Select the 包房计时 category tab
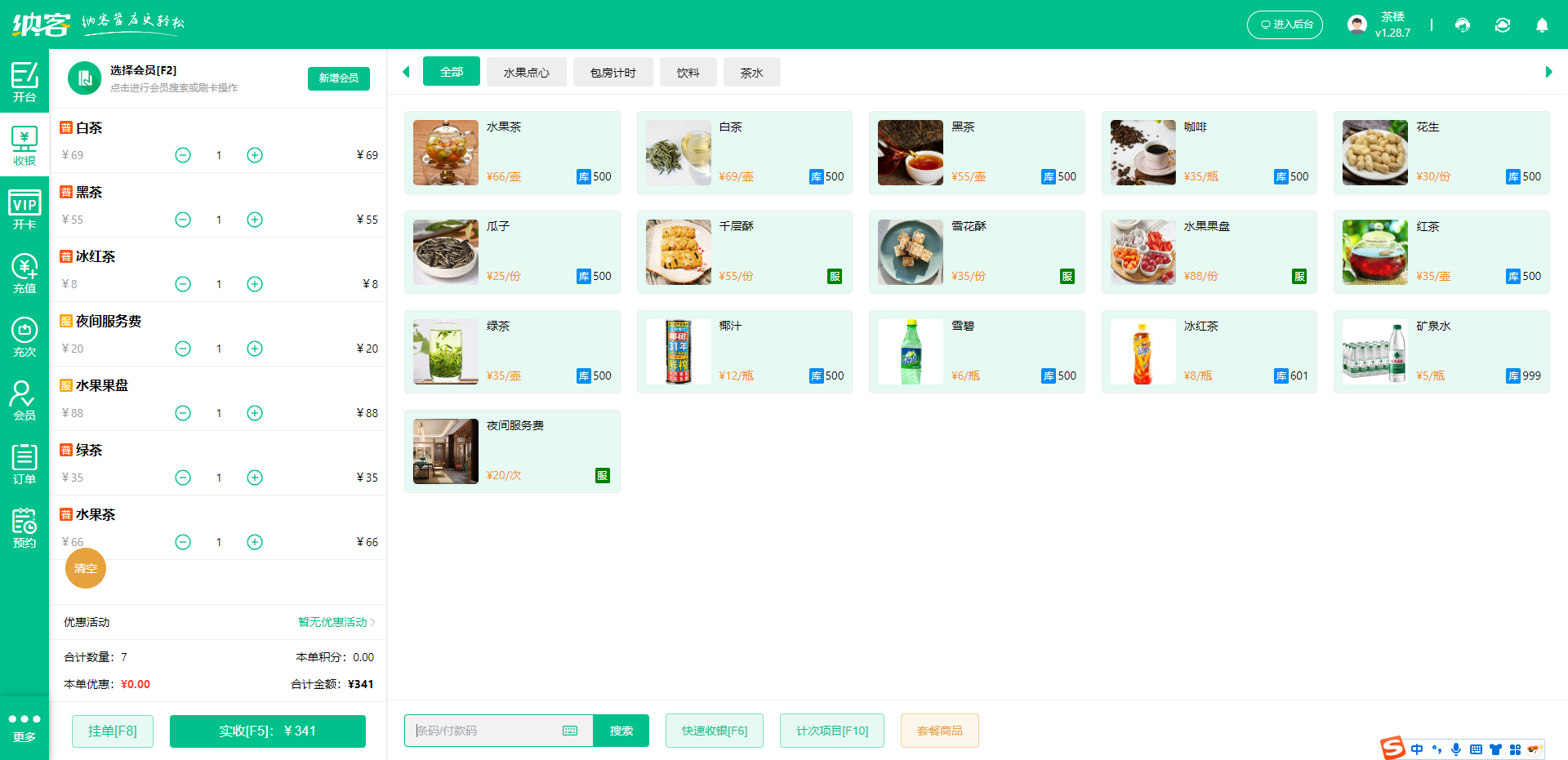This screenshot has width=1568, height=760. click(613, 72)
